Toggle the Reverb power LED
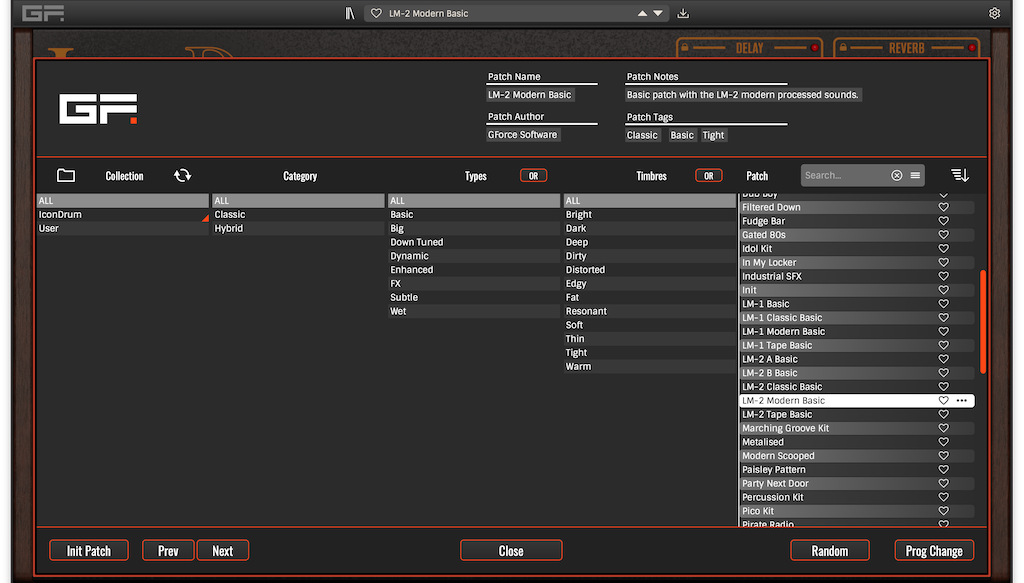The width and height of the screenshot is (1024, 583). pos(972,48)
